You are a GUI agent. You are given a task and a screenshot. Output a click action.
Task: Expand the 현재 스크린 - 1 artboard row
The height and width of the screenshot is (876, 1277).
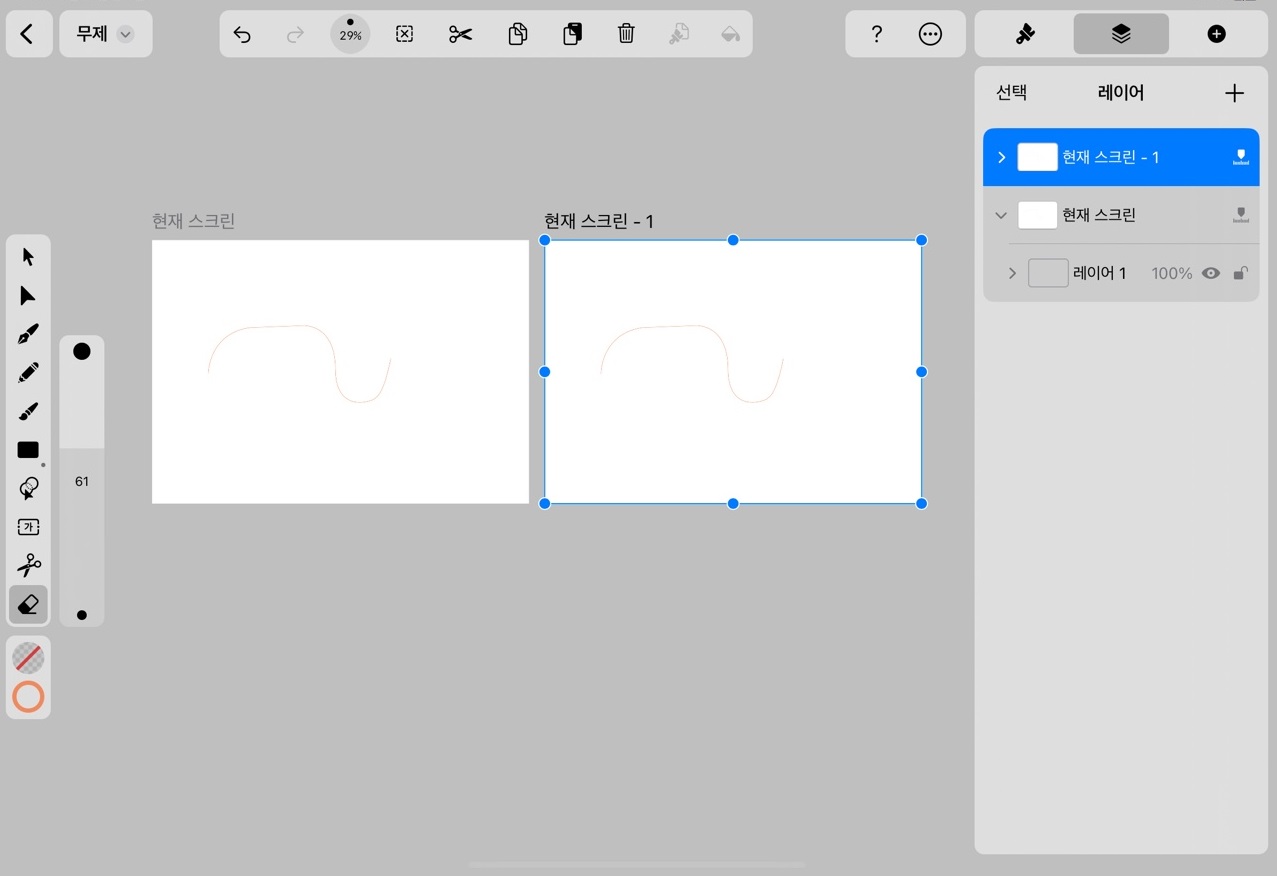pos(1002,157)
